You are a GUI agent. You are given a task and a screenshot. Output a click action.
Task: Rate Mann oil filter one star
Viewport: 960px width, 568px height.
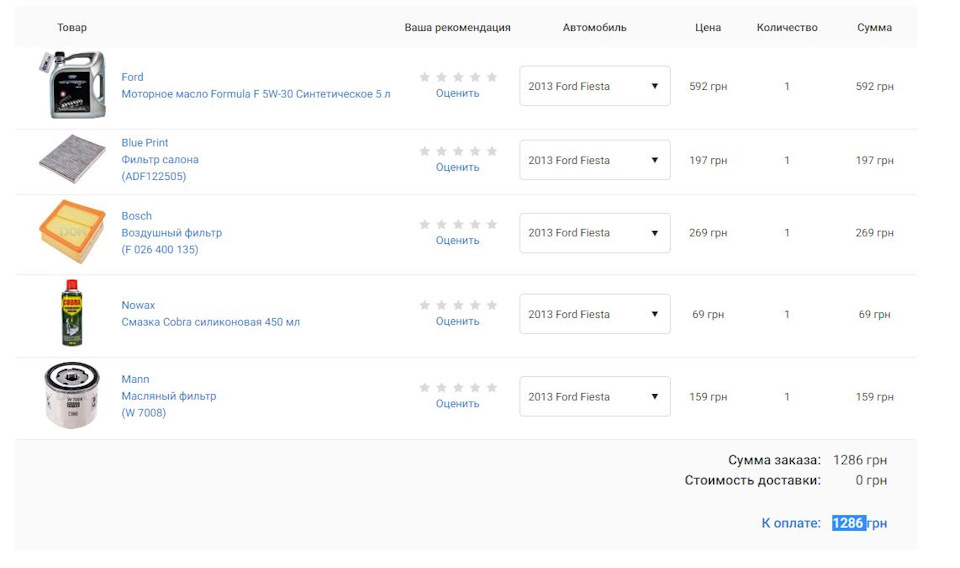point(424,387)
